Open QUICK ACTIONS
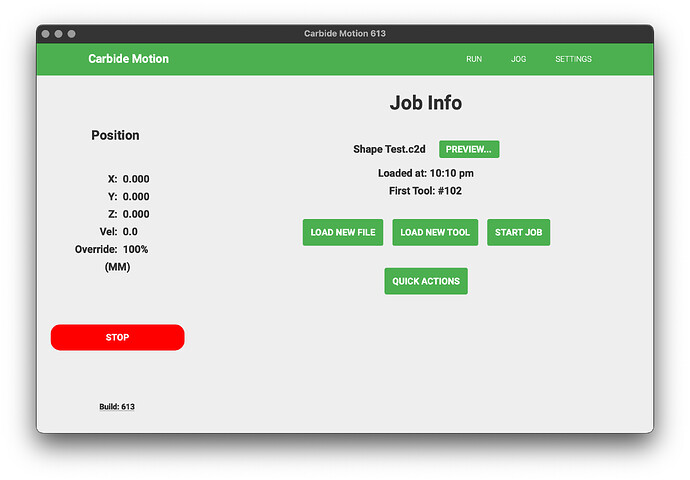This screenshot has width=690, height=480. (x=426, y=281)
